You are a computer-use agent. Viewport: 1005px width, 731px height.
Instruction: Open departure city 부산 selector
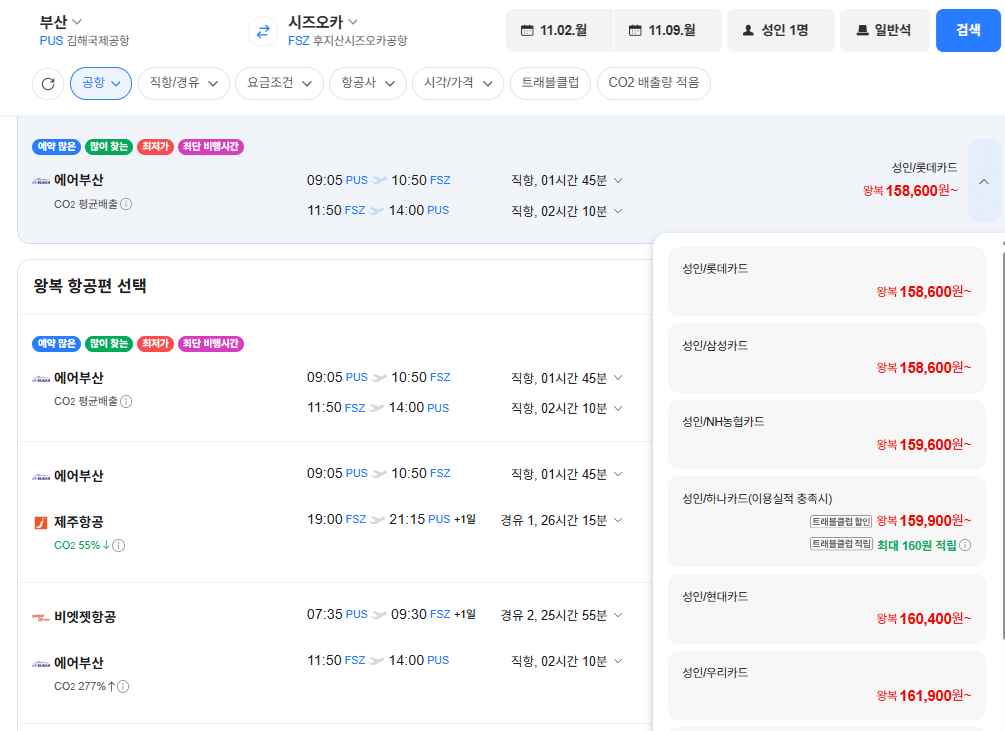pos(61,22)
